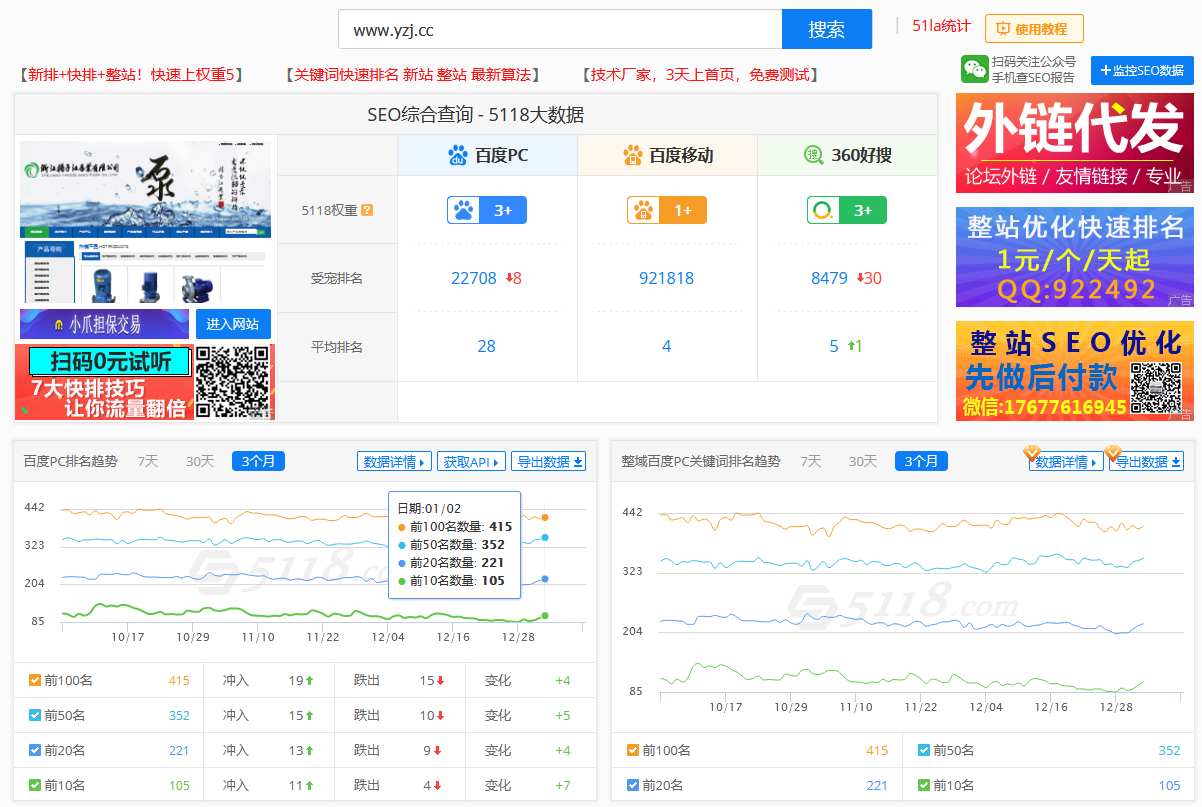1202x807 pixels.
Task: Click the blue 搜索 search button
Action: point(827,29)
